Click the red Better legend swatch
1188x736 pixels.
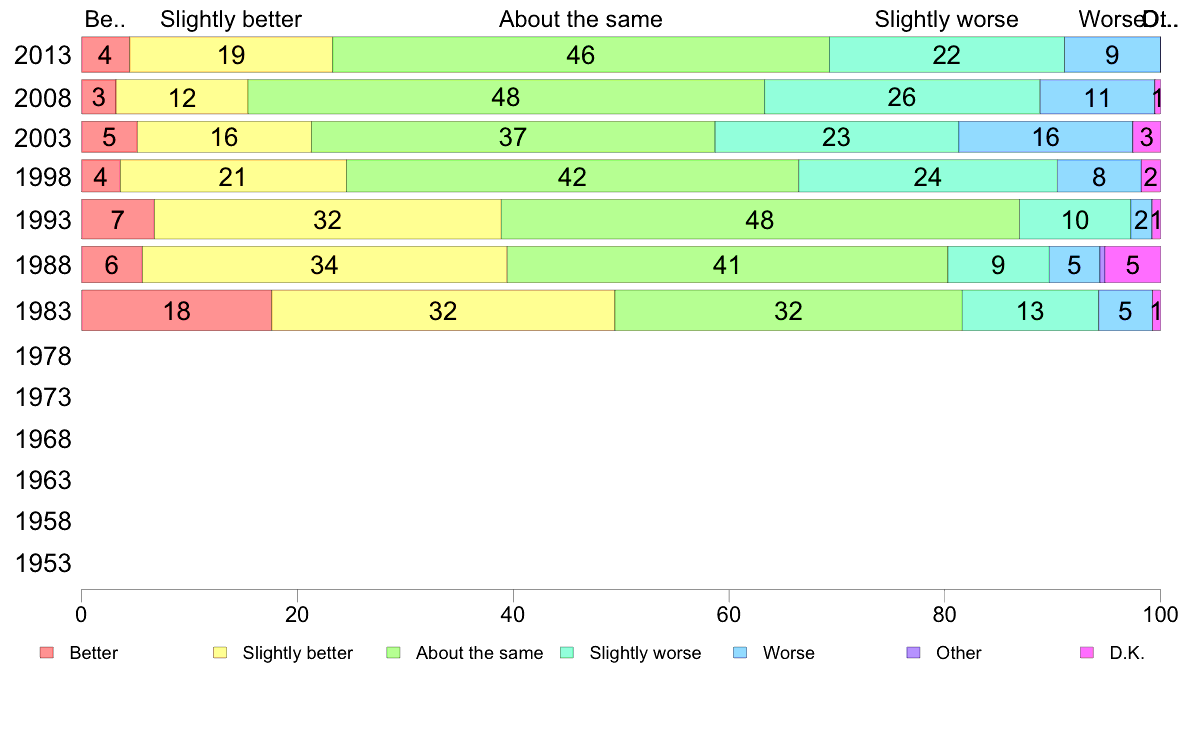coord(47,653)
